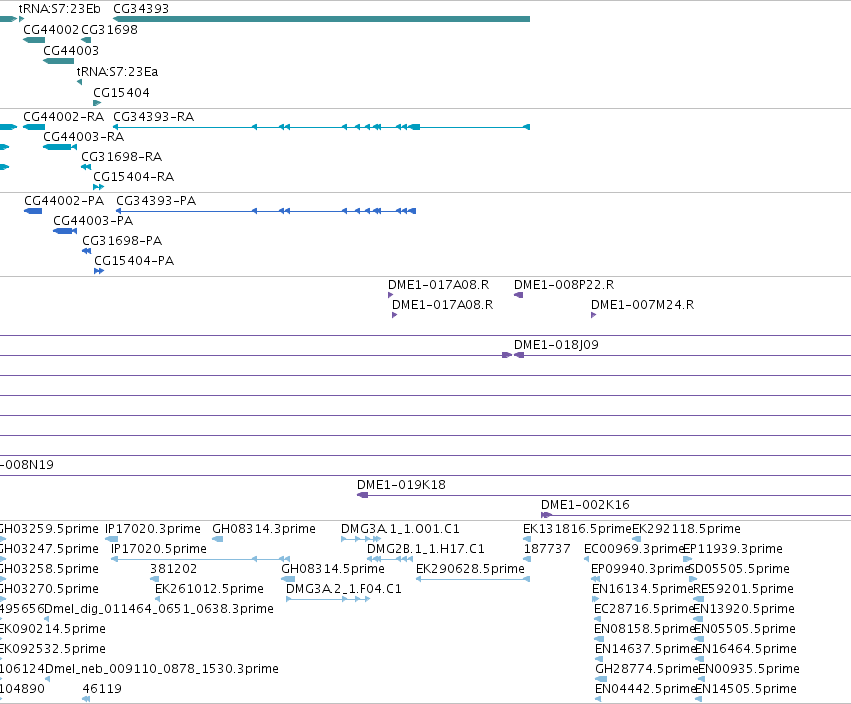Image resolution: width=851 pixels, height=704 pixels.
Task: Click the DME1-018J09 BAC label
Action: [556, 345]
